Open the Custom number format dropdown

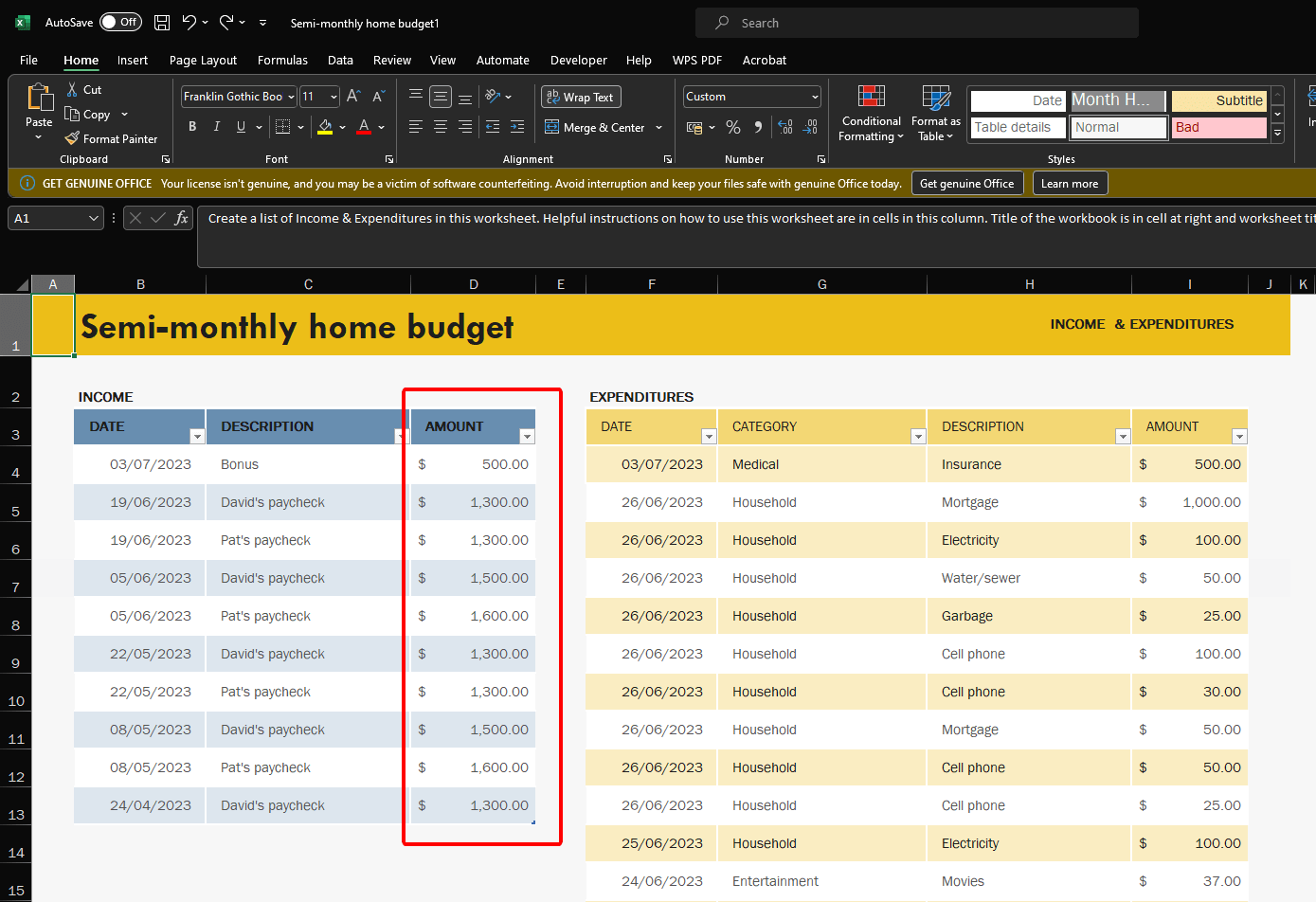click(x=752, y=97)
